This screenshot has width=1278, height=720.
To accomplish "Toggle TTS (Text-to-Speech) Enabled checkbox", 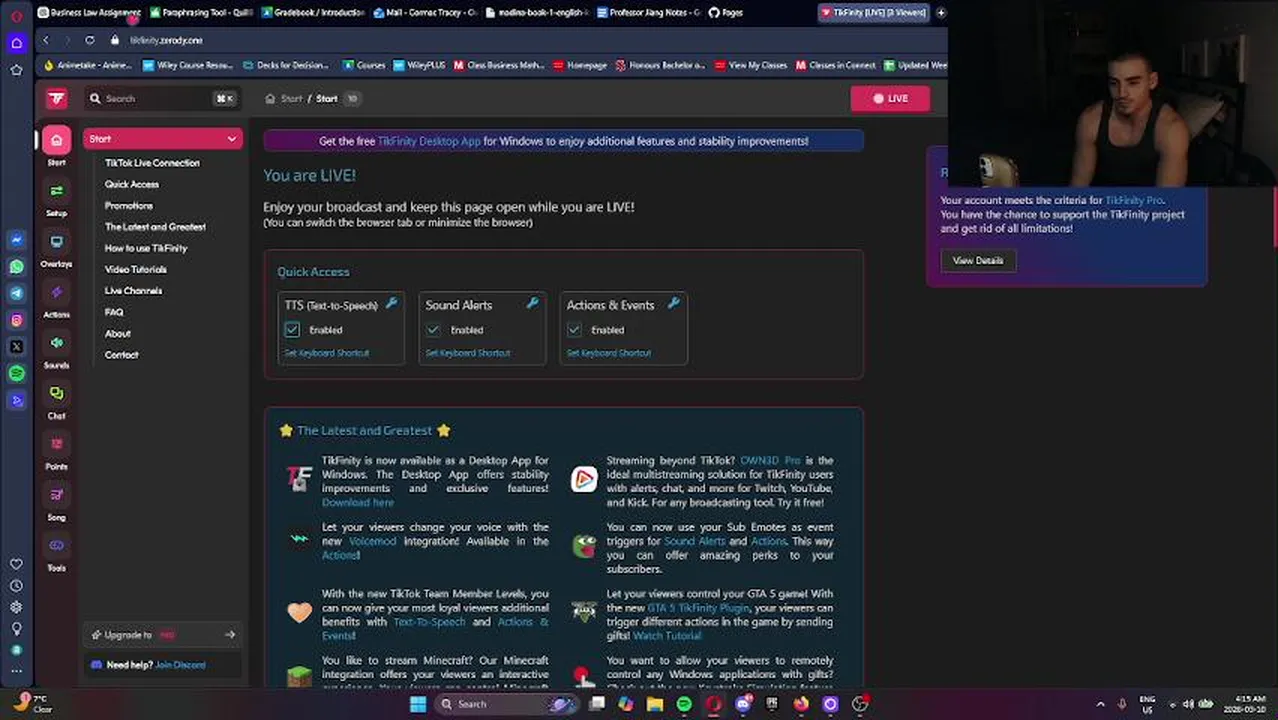I will [x=292, y=329].
